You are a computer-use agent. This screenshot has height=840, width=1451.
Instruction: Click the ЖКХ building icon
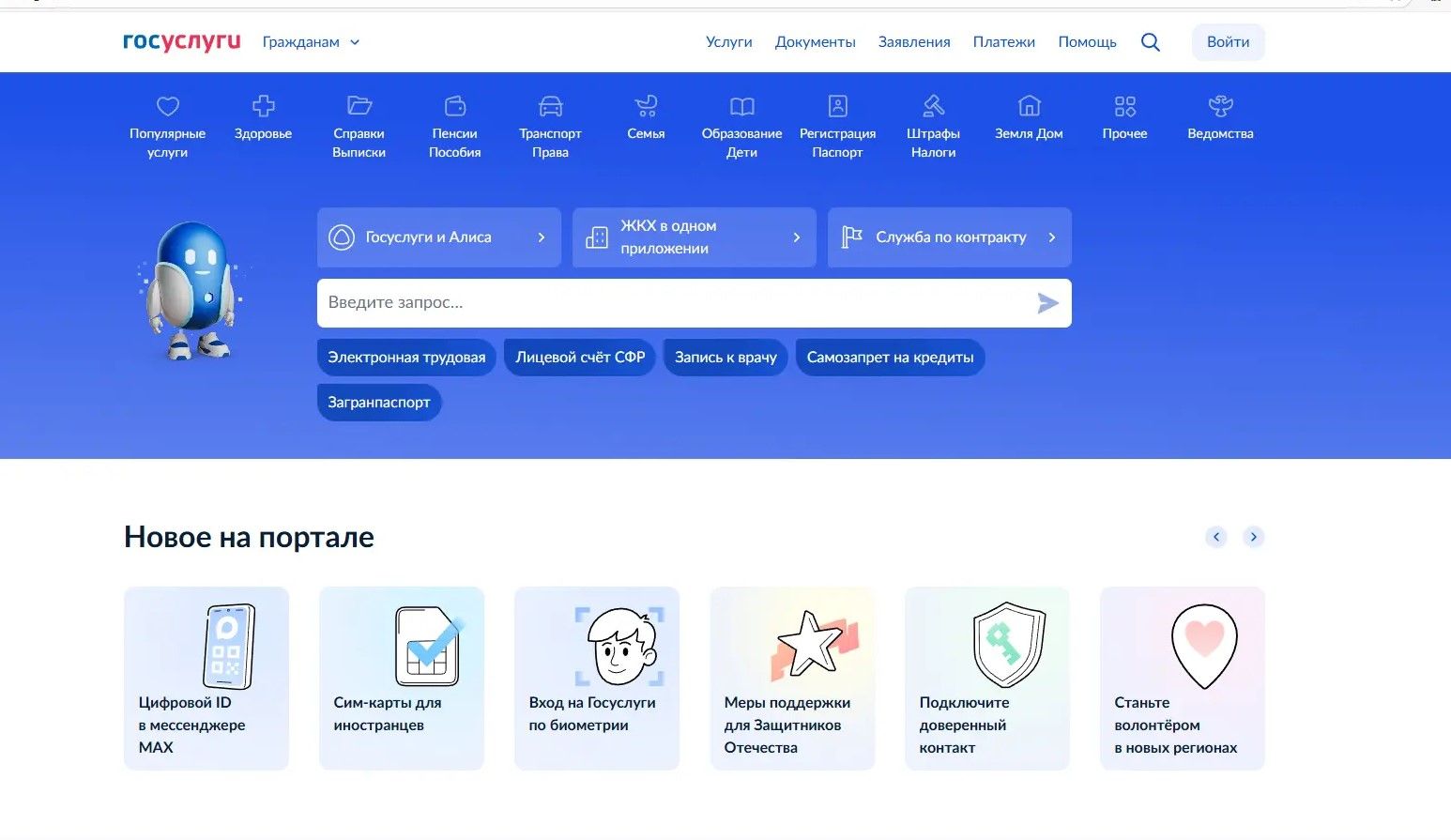coord(597,237)
